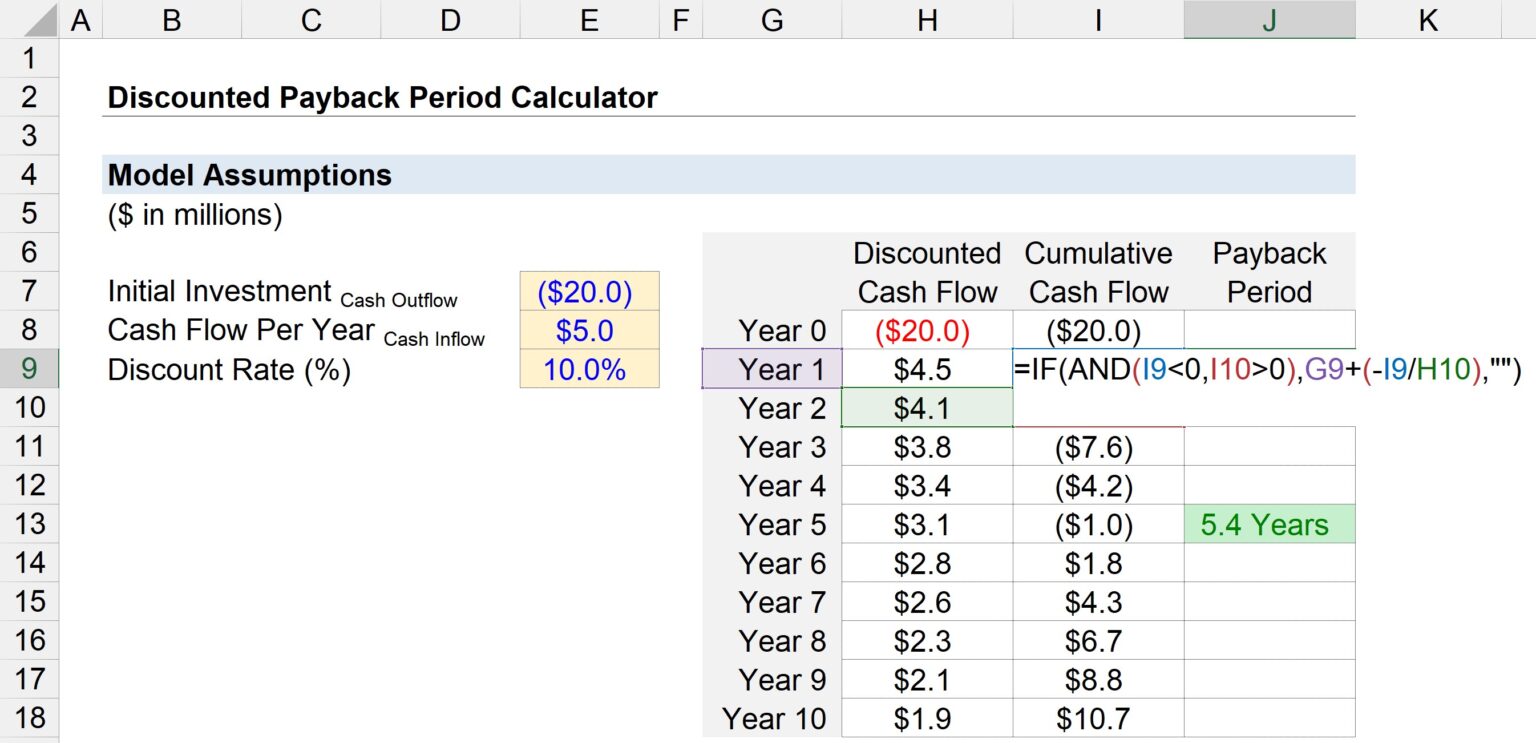Screen dimensions: 1536x743
Task: Select the Model Assumptions header cell
Action: click(250, 174)
